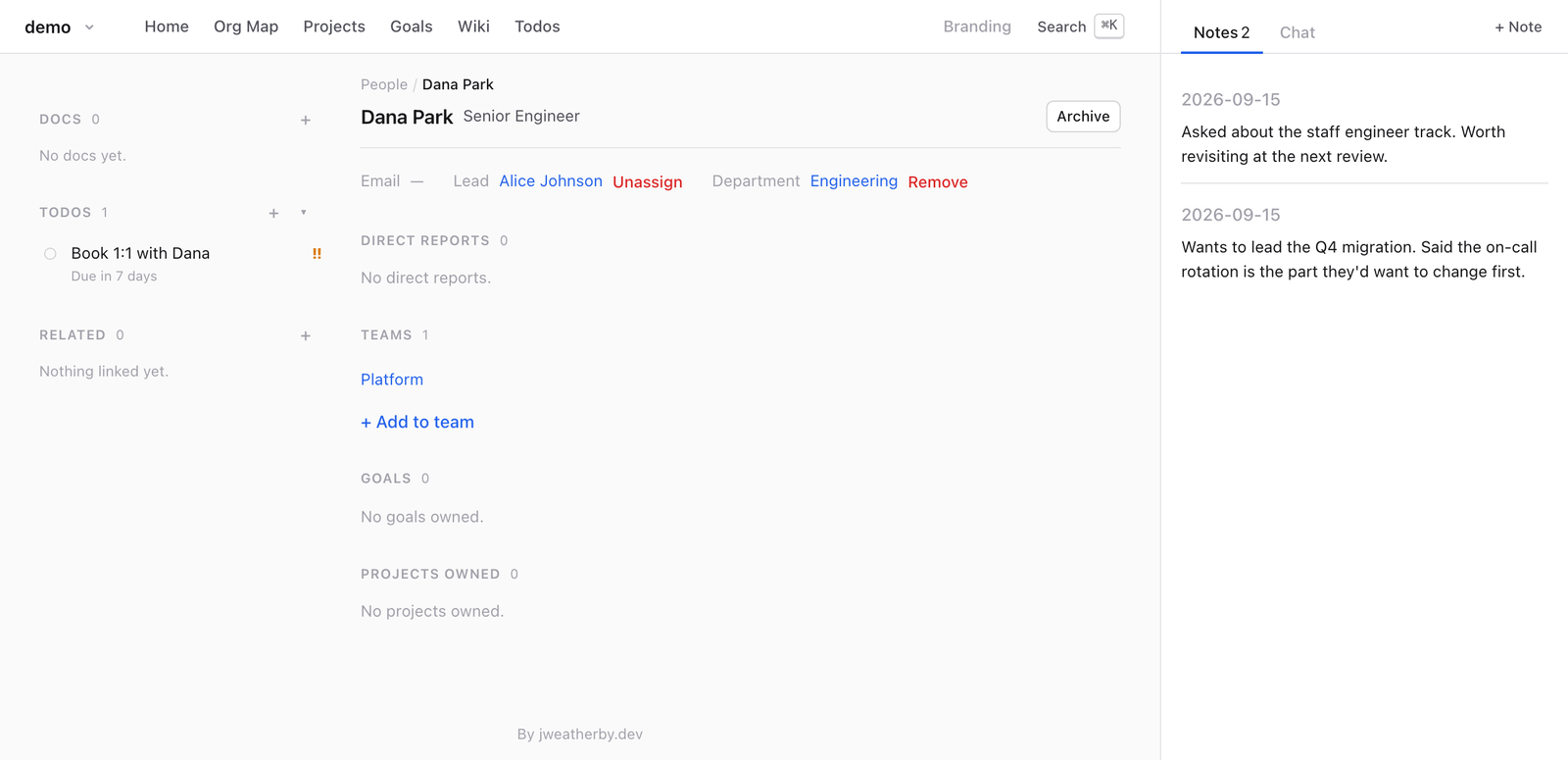This screenshot has height=760, width=1568.
Task: Add a todo with the Todos plus icon
Action: (273, 213)
